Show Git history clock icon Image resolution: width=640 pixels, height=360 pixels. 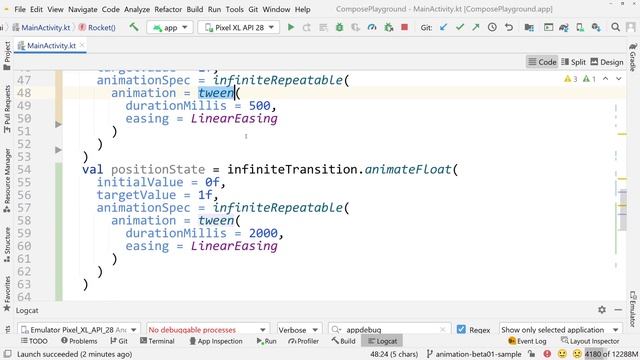pos(492,27)
